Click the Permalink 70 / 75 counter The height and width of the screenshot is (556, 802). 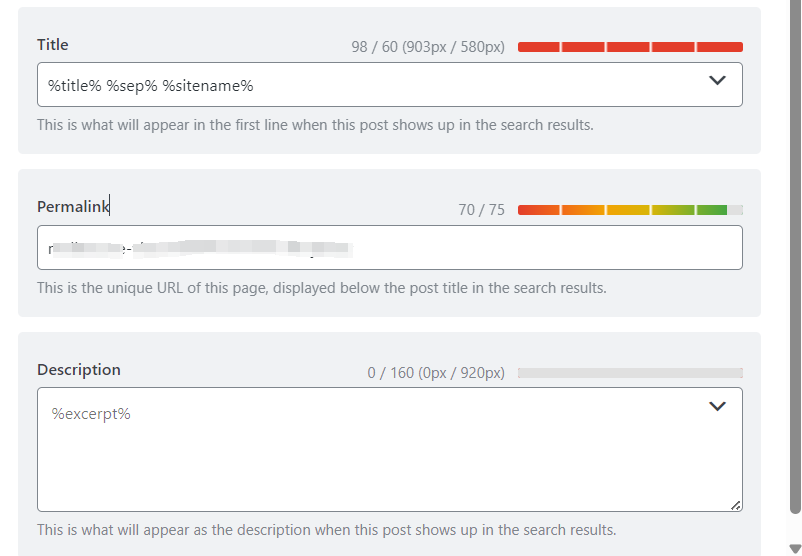pyautogui.click(x=481, y=210)
